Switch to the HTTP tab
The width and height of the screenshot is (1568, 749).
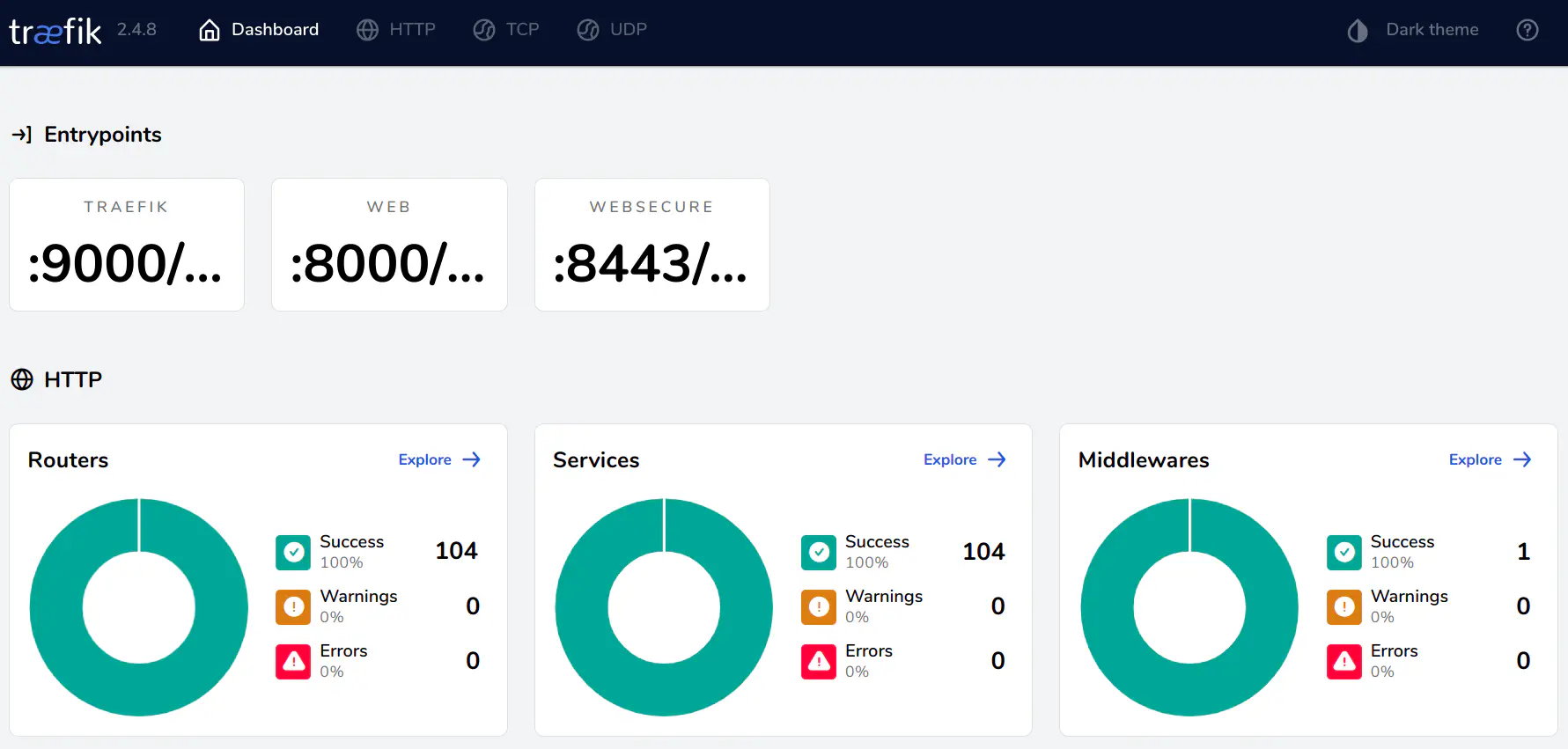pos(396,30)
